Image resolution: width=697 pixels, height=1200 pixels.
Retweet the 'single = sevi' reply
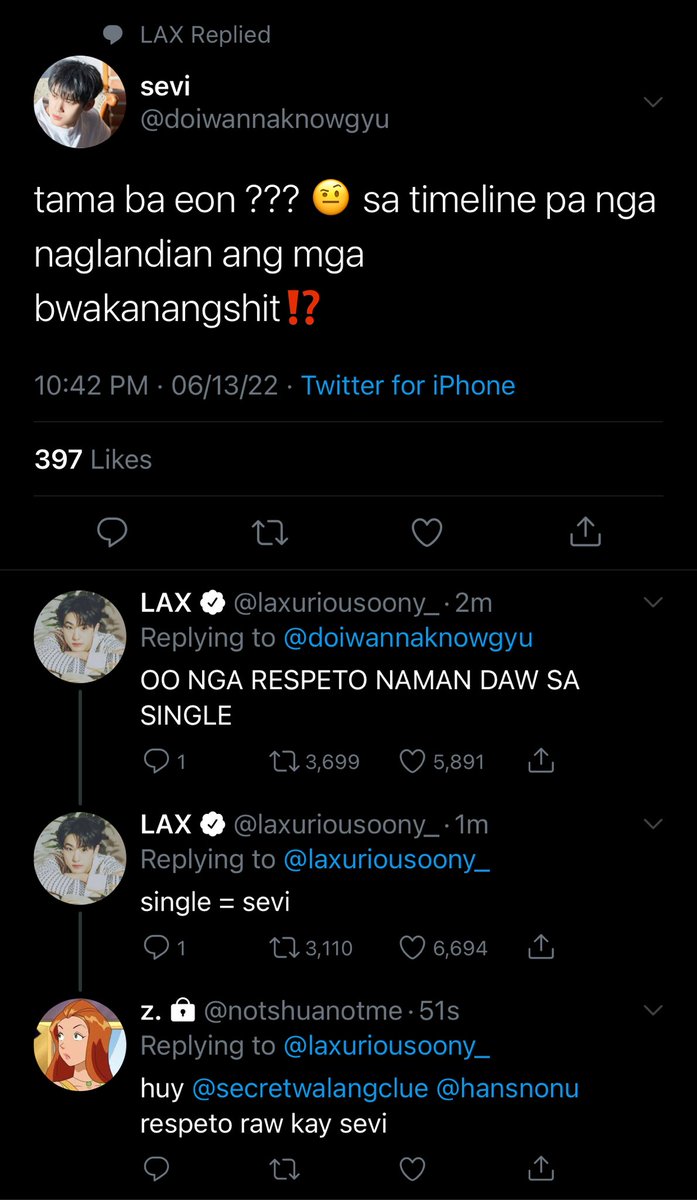point(312,947)
